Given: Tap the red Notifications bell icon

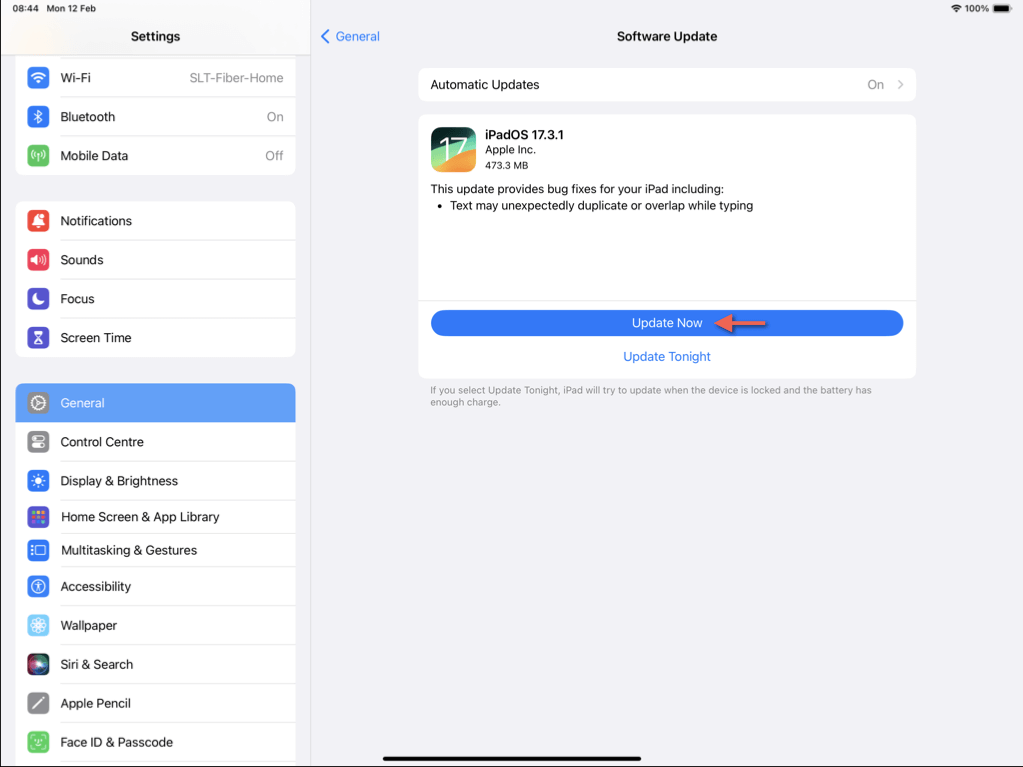Looking at the screenshot, I should pyautogui.click(x=38, y=221).
